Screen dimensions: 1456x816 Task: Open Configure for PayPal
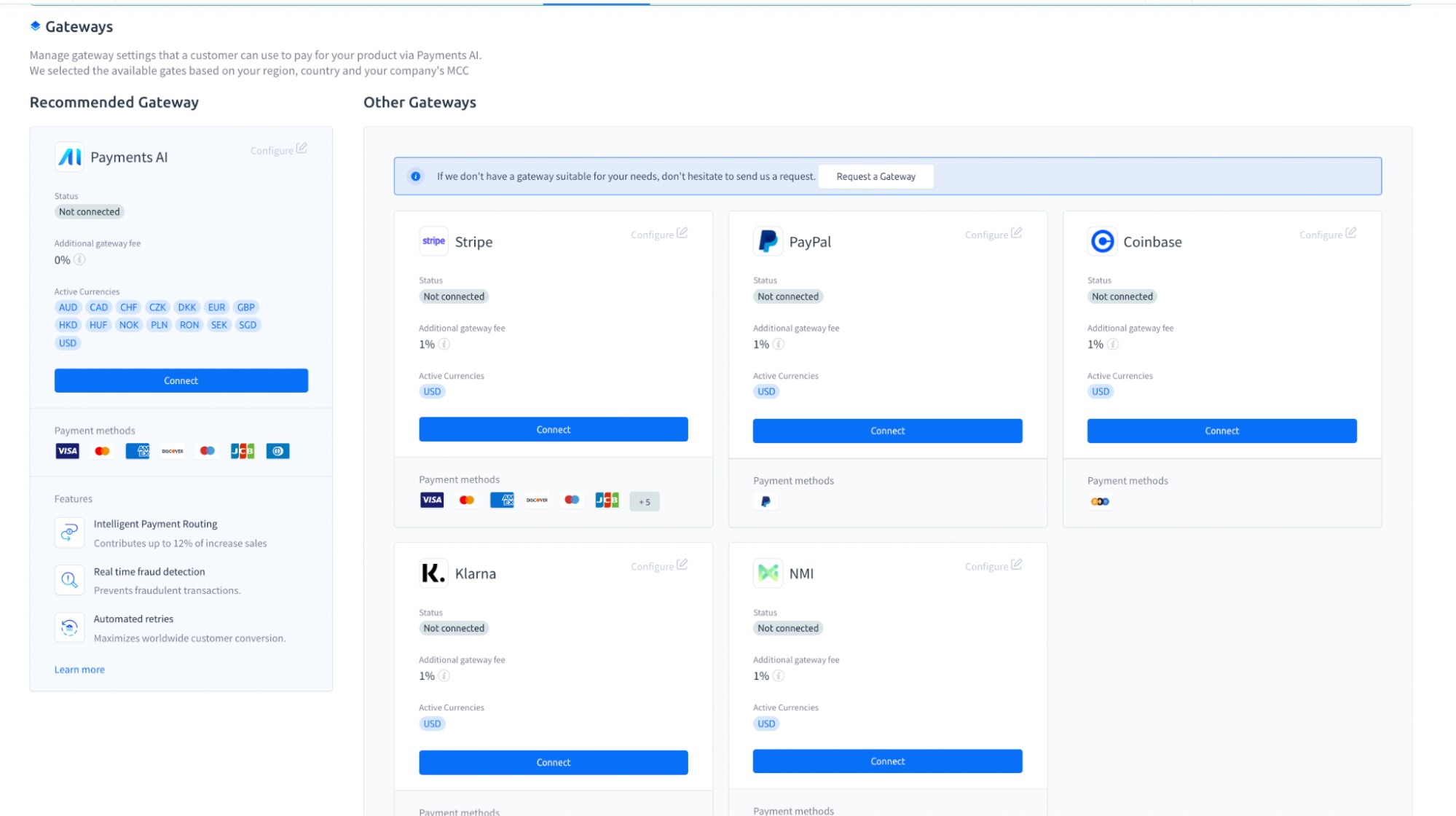[x=993, y=234]
